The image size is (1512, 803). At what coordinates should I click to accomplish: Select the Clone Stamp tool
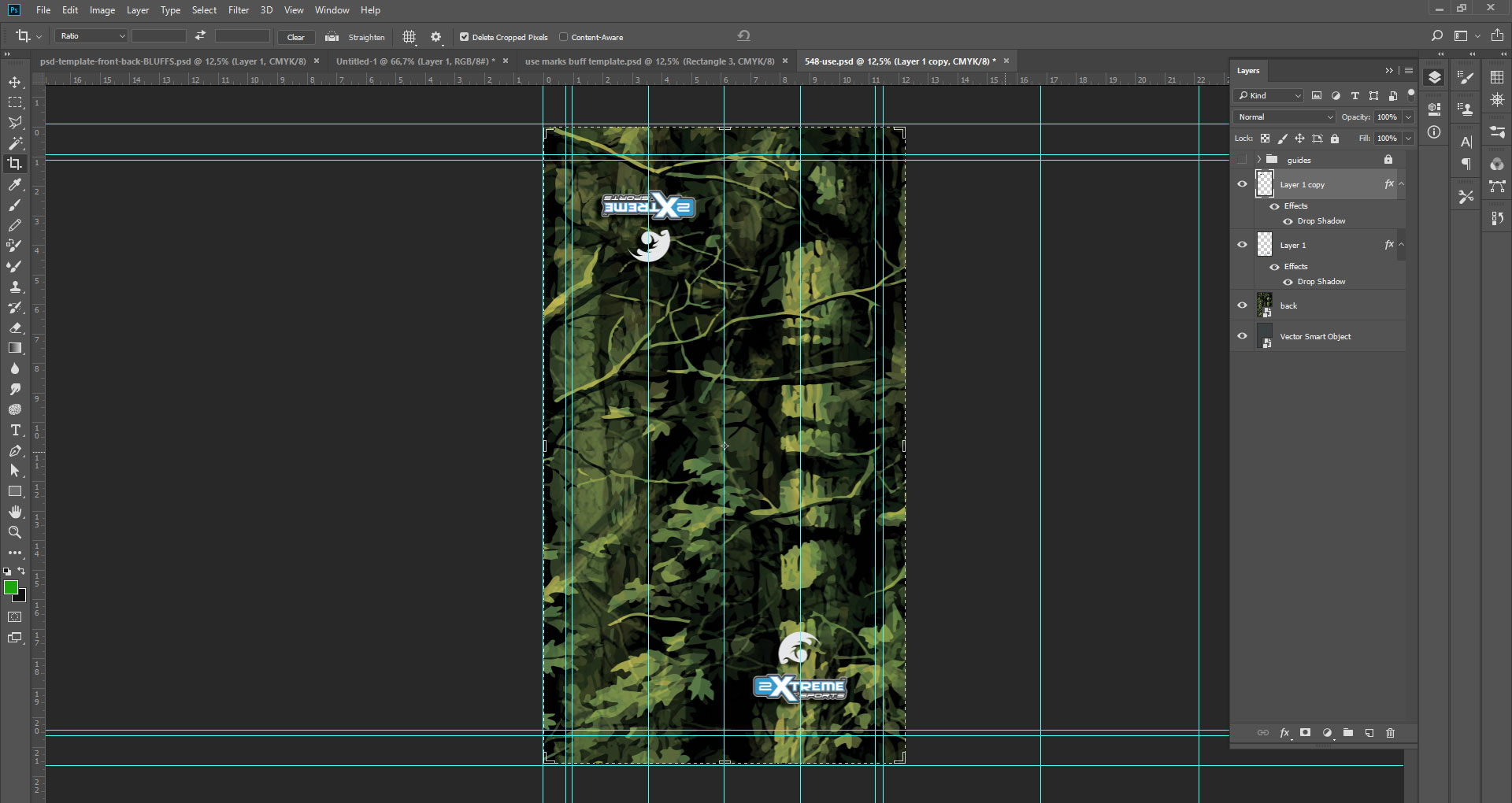click(15, 287)
